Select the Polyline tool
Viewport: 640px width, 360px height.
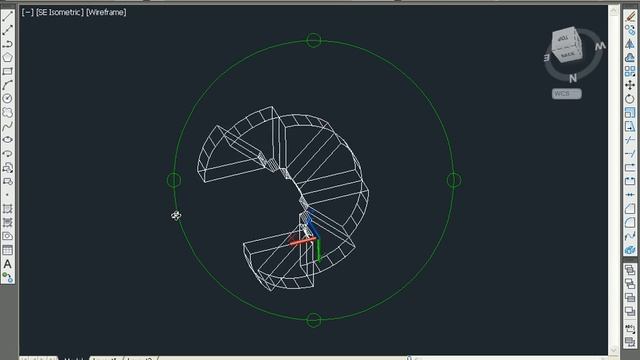pyautogui.click(x=7, y=44)
